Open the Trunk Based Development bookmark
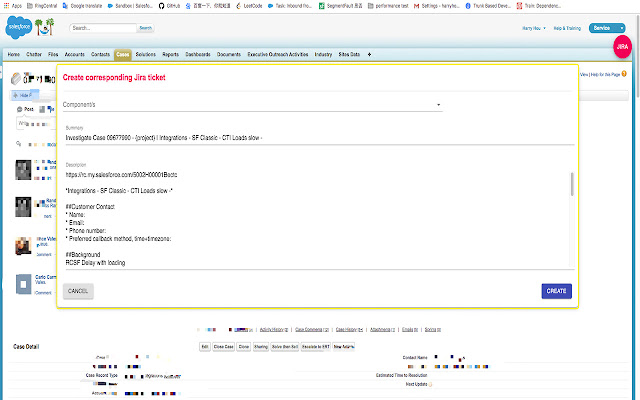 pos(488,6)
